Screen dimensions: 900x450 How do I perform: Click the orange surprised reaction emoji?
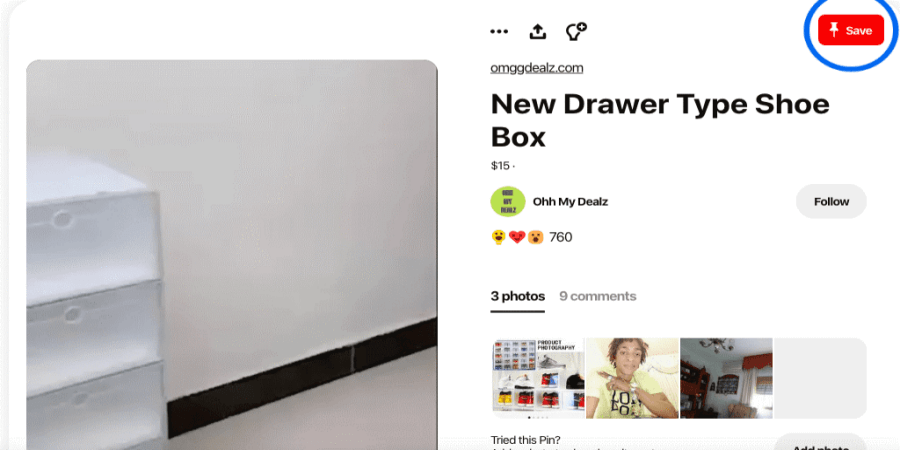536,237
